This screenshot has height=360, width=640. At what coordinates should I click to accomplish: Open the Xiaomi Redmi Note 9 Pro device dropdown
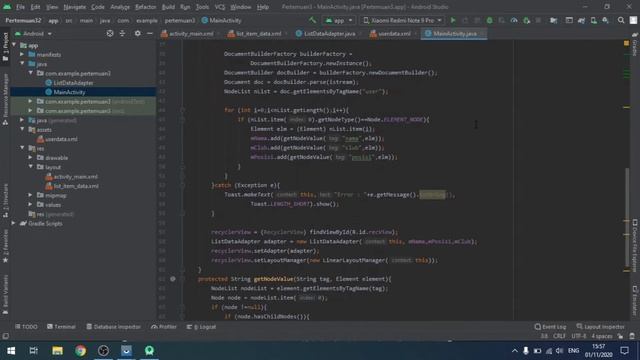[402, 20]
